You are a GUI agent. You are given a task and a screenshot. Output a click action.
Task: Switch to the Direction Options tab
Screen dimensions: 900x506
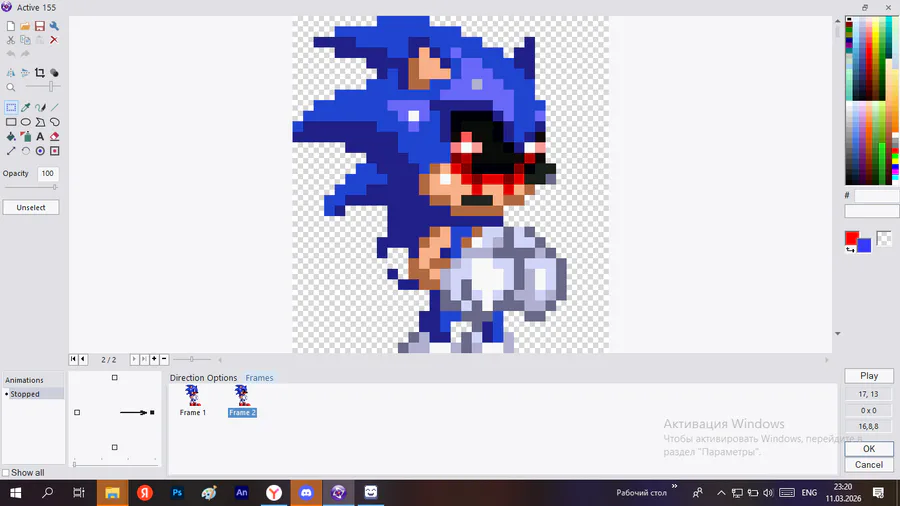pyautogui.click(x=203, y=377)
